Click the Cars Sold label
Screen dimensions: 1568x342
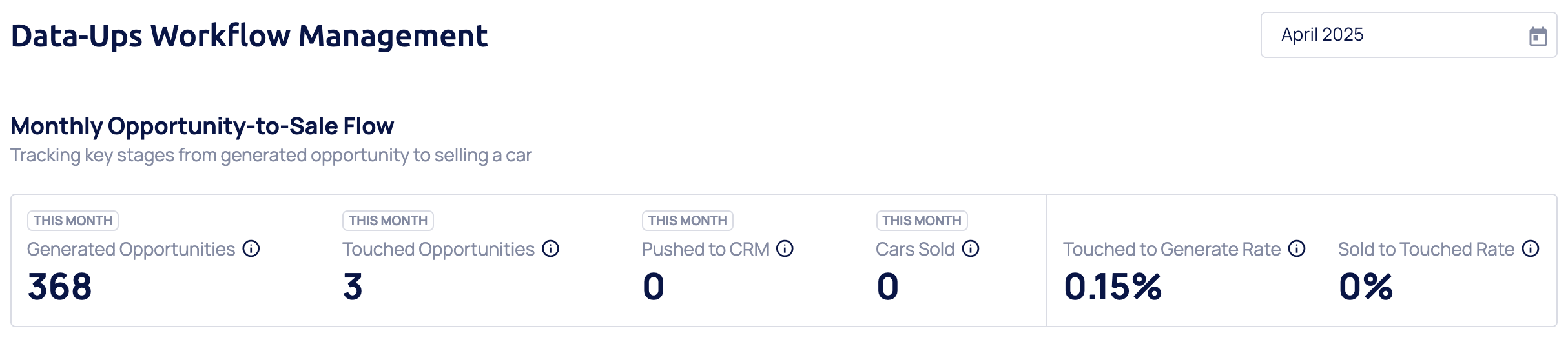pos(915,249)
